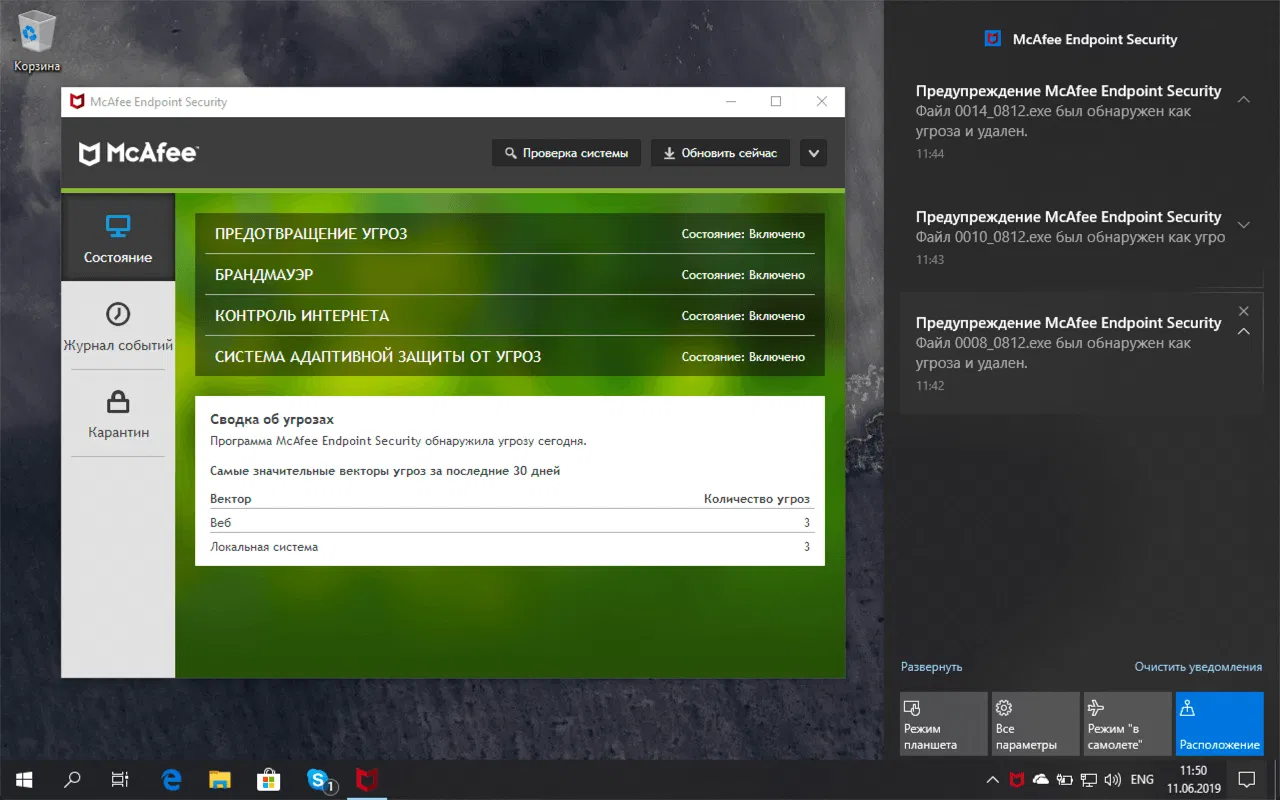Launch McAfee Endpoint Security from the taskbar
Viewport: 1280px width, 800px height.
(x=367, y=779)
